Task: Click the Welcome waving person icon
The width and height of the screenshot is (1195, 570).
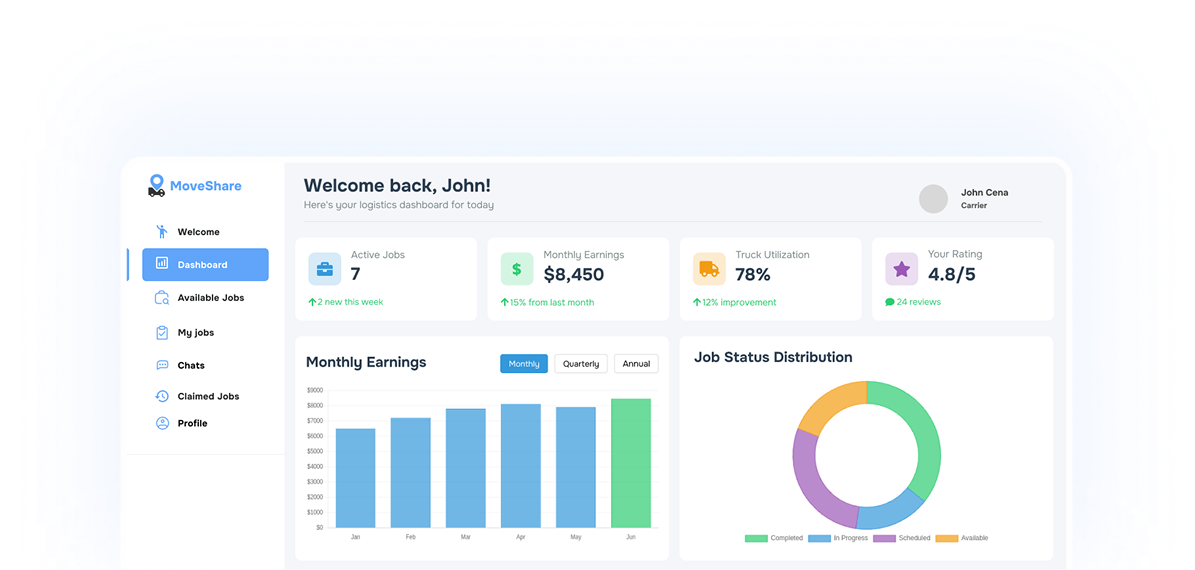Action: (x=162, y=232)
